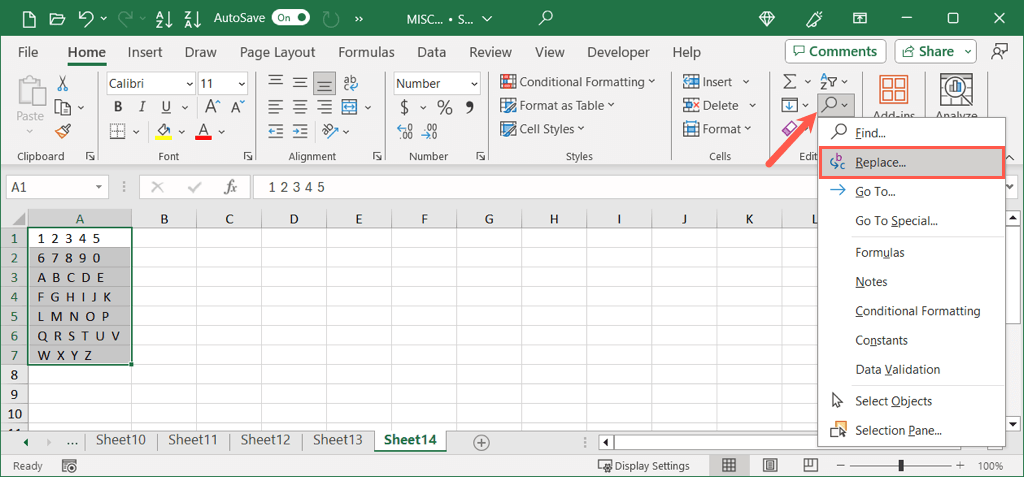This screenshot has height=477, width=1024.
Task: Switch to Normal view in status bar
Action: [x=728, y=466]
